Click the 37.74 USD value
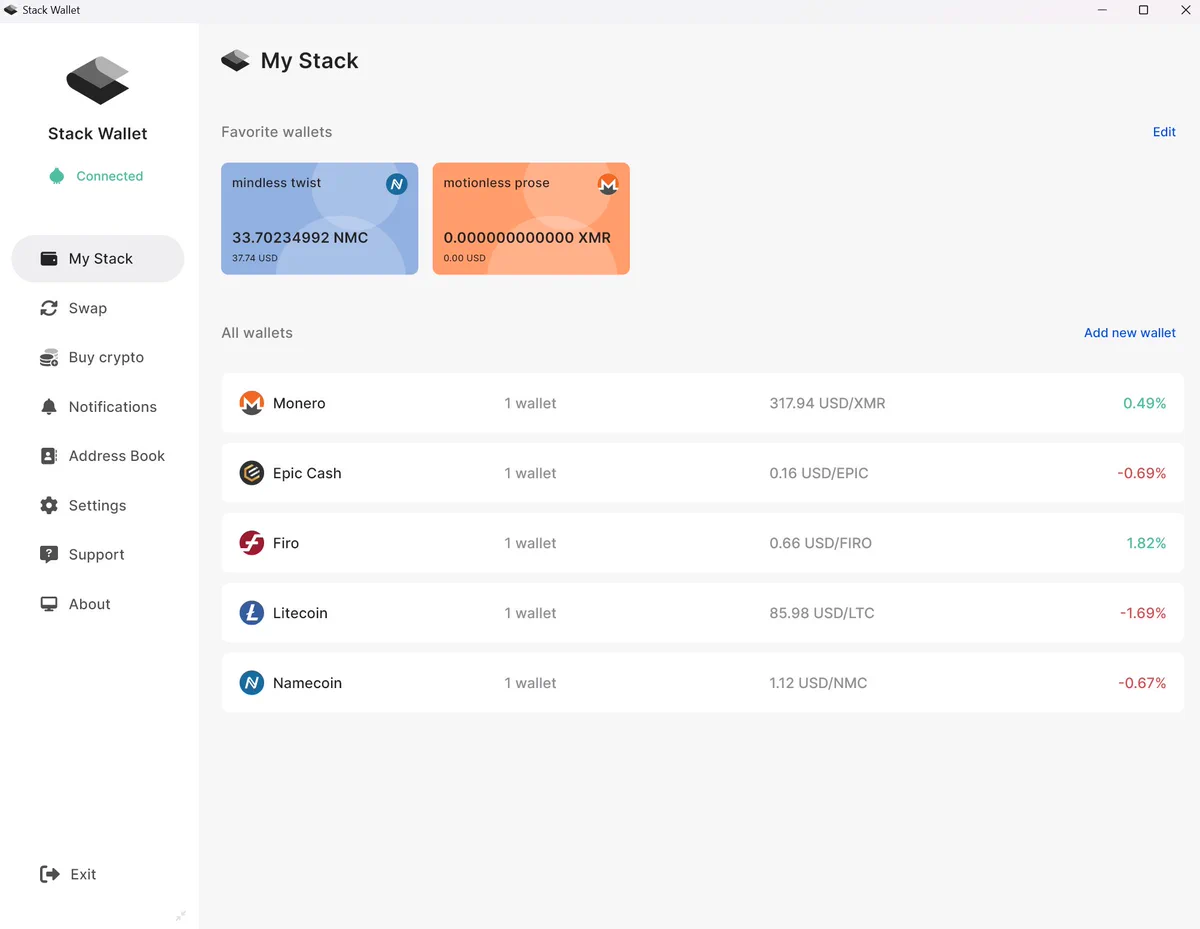 tap(254, 258)
